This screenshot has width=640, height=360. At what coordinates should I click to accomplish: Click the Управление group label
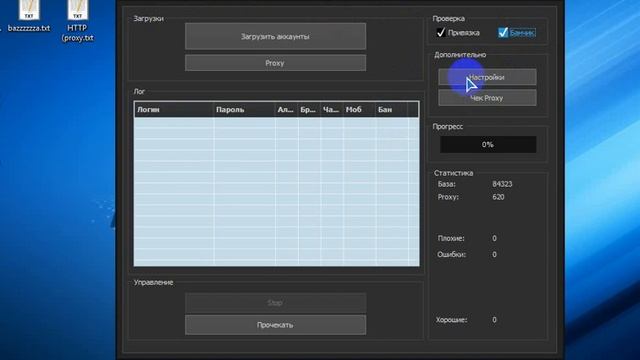153,282
